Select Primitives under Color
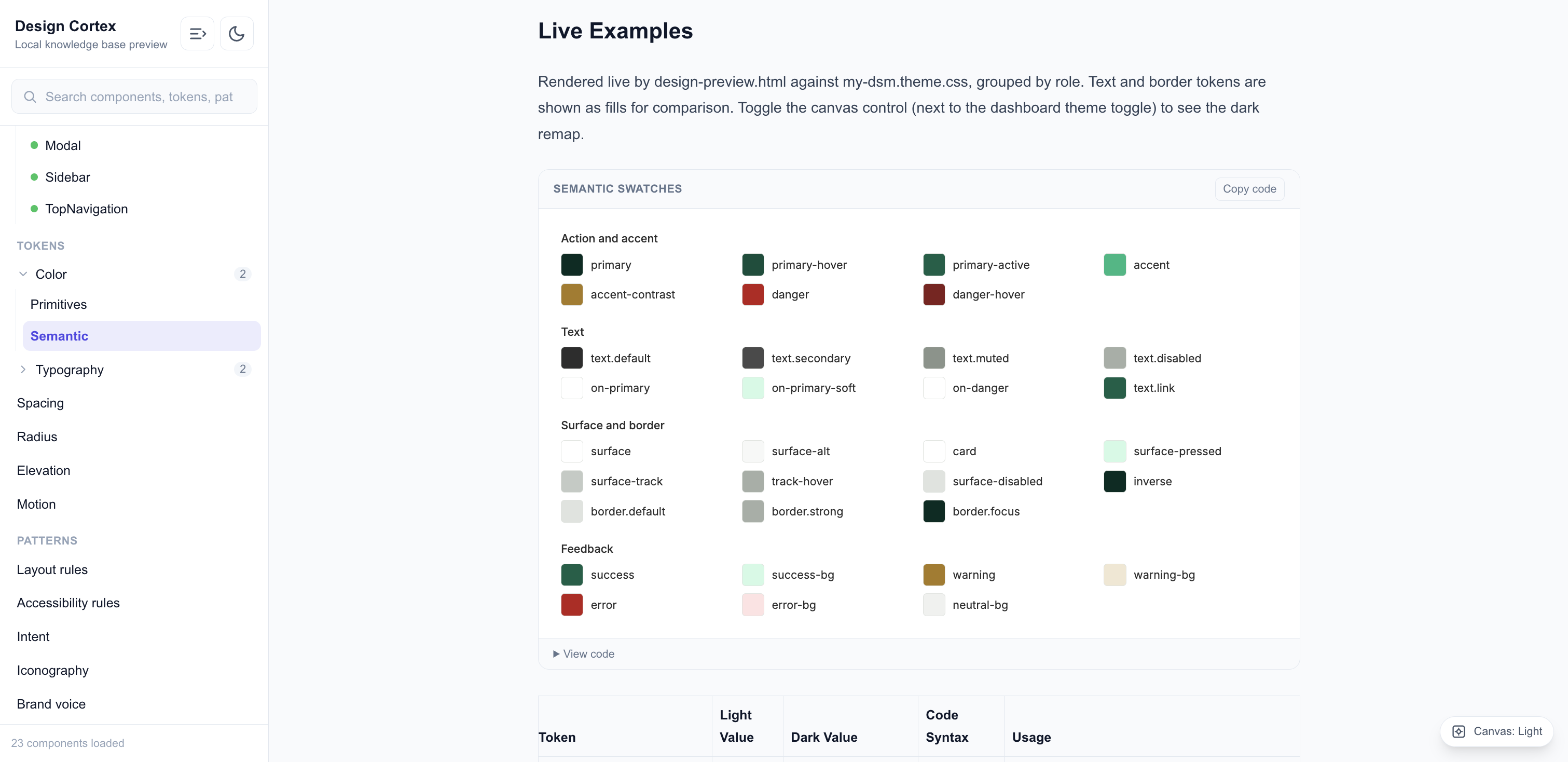Screen dimensions: 1568x762 tap(59, 305)
